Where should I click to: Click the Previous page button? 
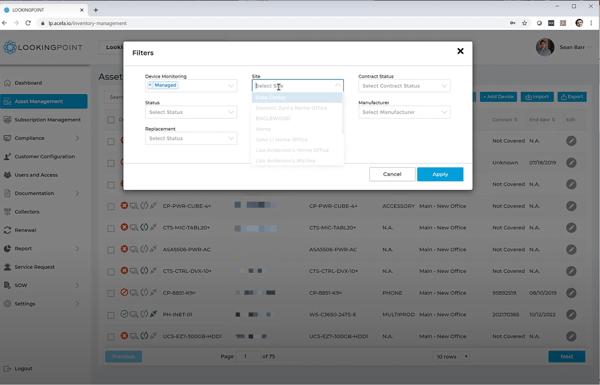[x=124, y=356]
